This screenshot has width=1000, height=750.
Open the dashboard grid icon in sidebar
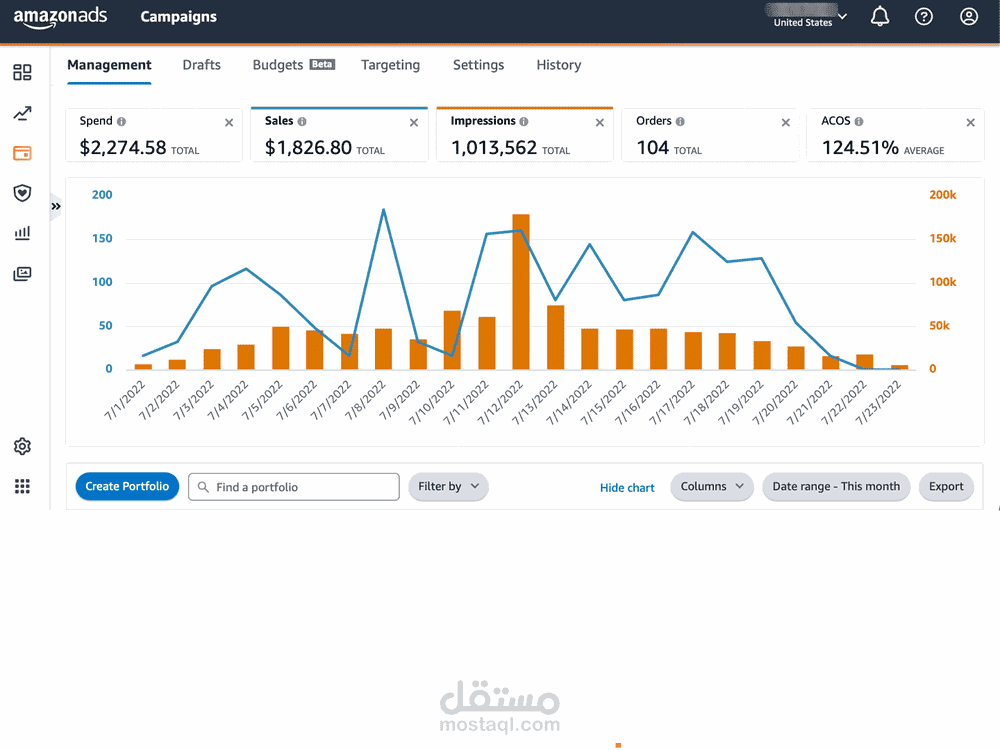pyautogui.click(x=22, y=73)
